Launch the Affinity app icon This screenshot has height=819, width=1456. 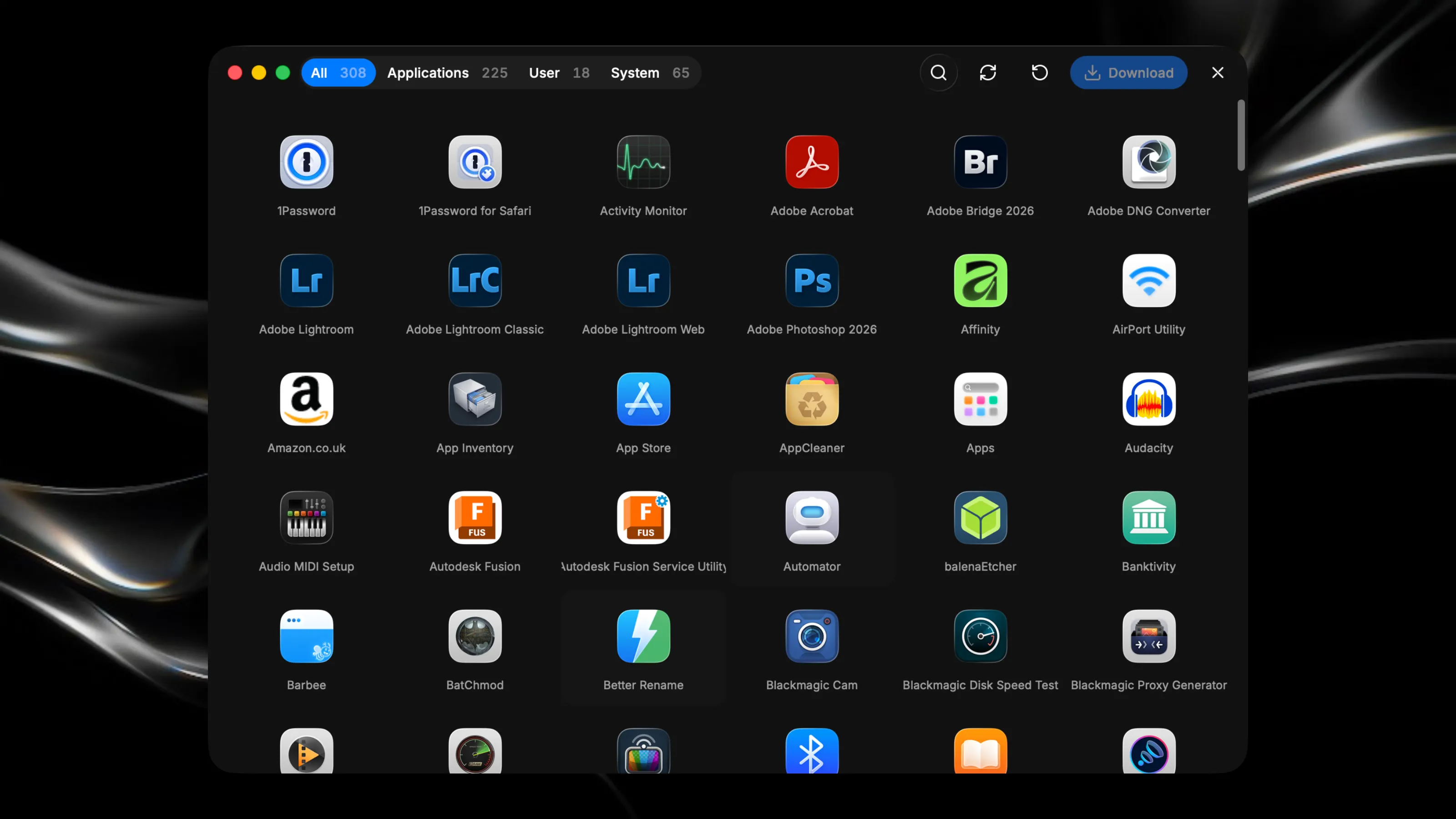pos(980,280)
